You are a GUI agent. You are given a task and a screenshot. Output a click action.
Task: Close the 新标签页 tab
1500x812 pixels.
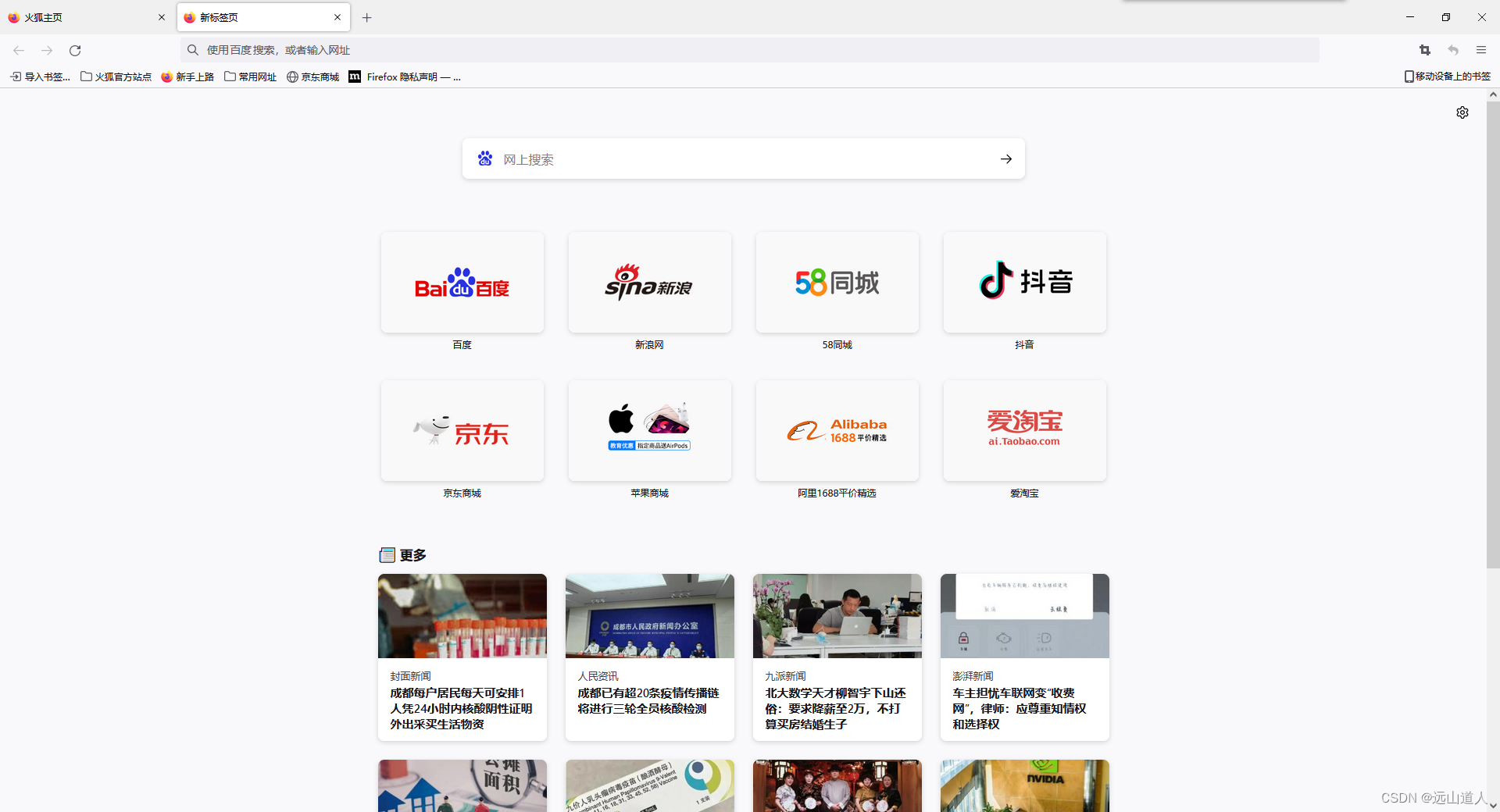[337, 17]
